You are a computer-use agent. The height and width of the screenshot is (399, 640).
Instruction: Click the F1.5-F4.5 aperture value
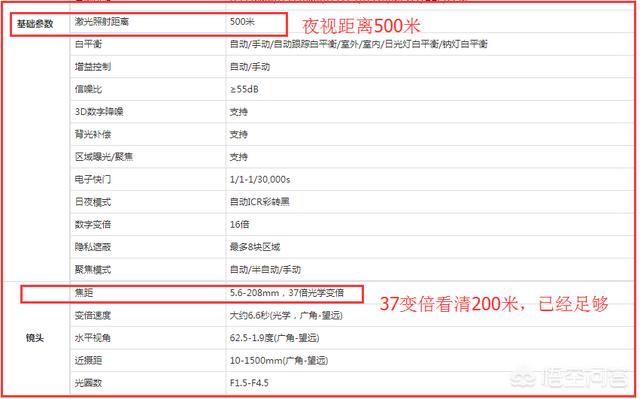pos(249,383)
